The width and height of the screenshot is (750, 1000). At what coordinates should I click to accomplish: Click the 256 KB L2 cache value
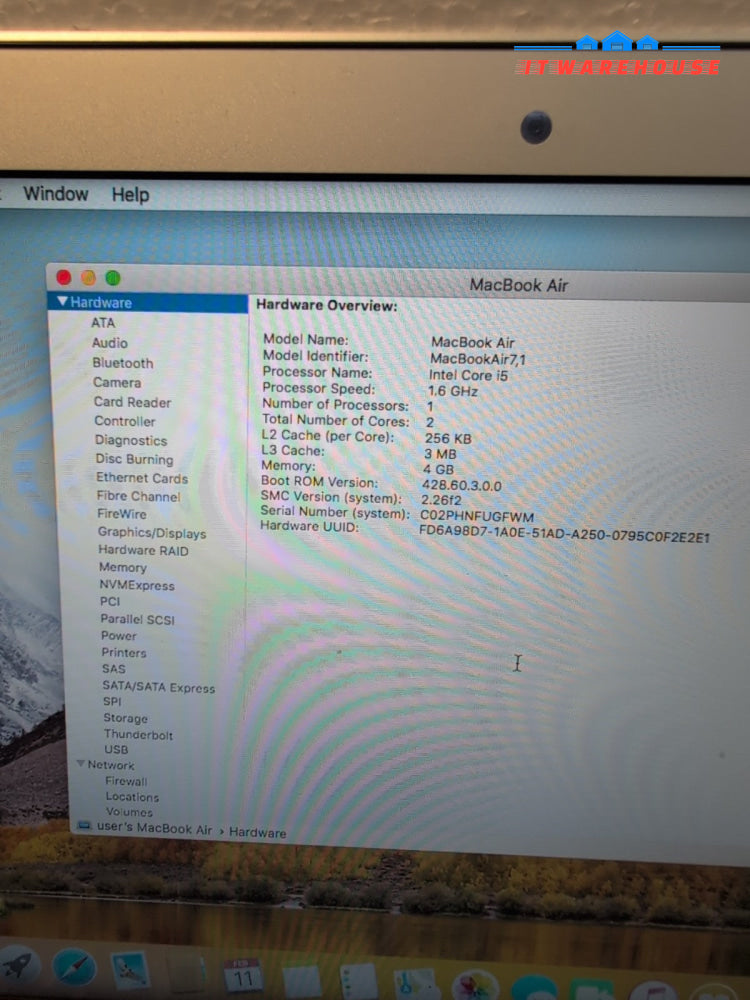448,438
